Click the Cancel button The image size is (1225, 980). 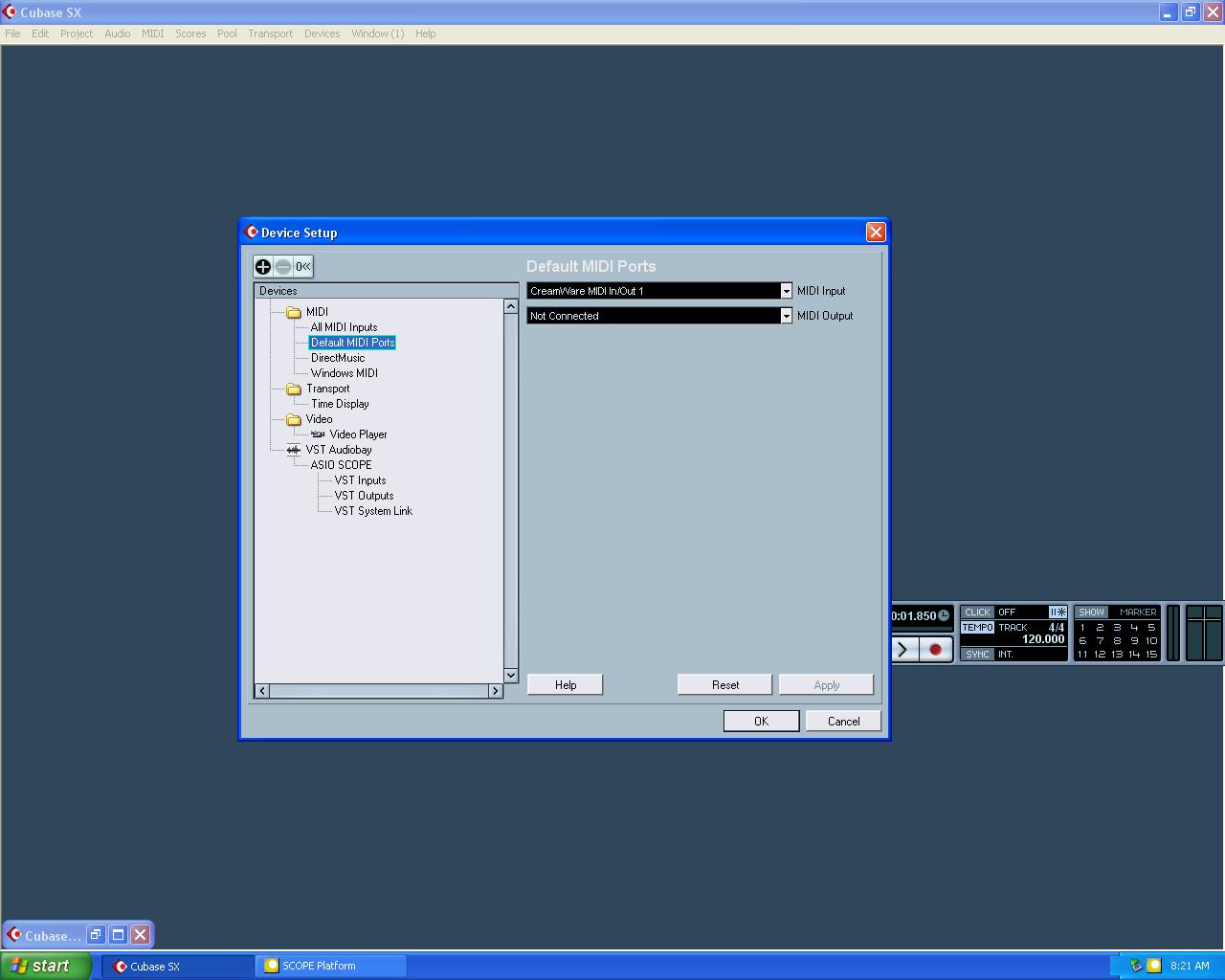[844, 721]
